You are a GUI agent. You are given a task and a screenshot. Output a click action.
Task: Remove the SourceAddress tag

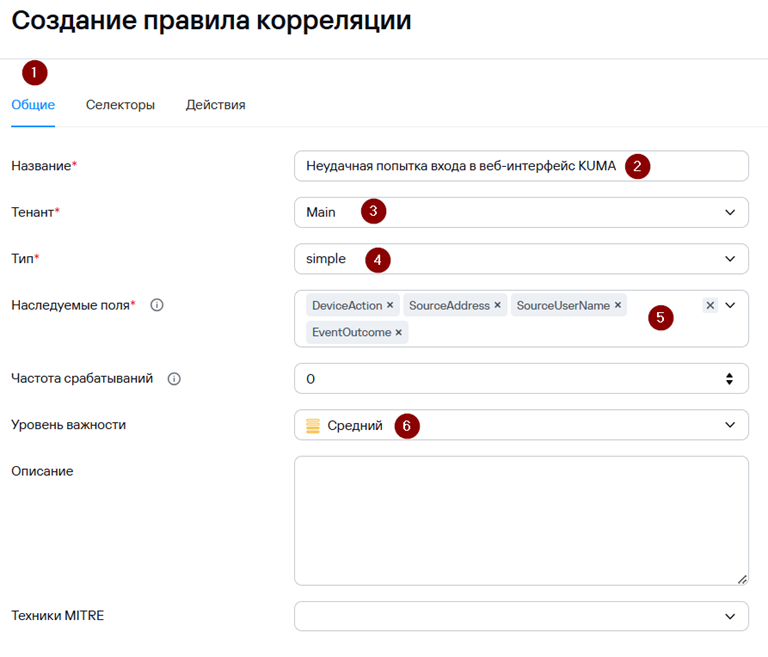pyautogui.click(x=498, y=305)
